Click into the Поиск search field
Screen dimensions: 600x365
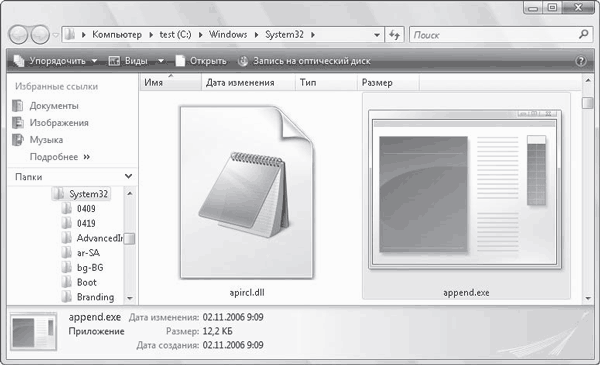tap(494, 35)
